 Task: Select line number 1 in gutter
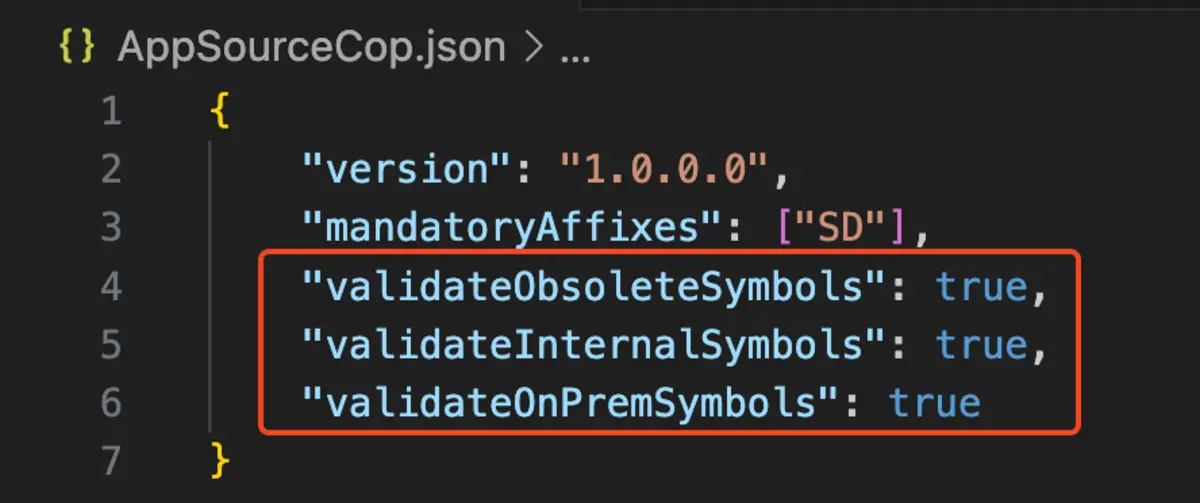pos(113,111)
